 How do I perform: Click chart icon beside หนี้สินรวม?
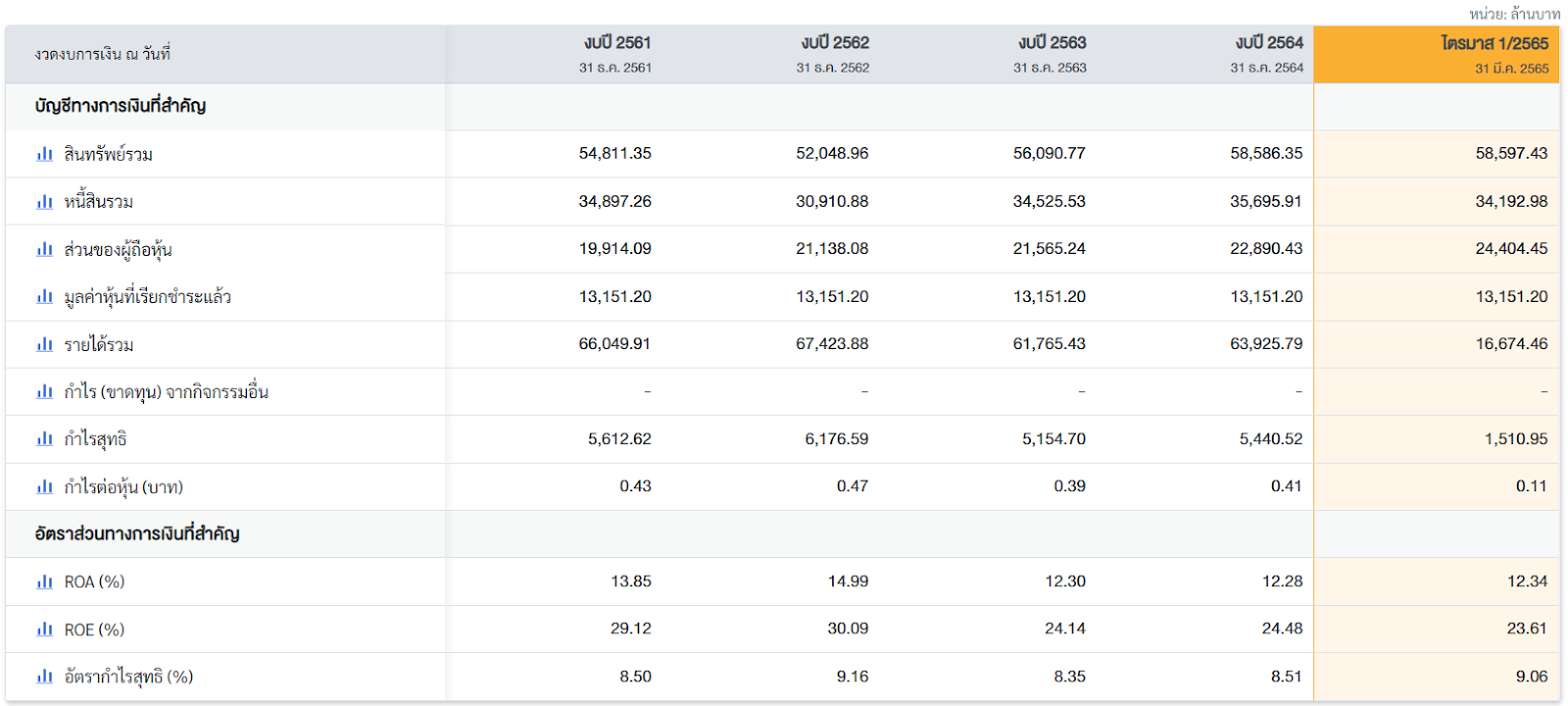click(x=44, y=202)
